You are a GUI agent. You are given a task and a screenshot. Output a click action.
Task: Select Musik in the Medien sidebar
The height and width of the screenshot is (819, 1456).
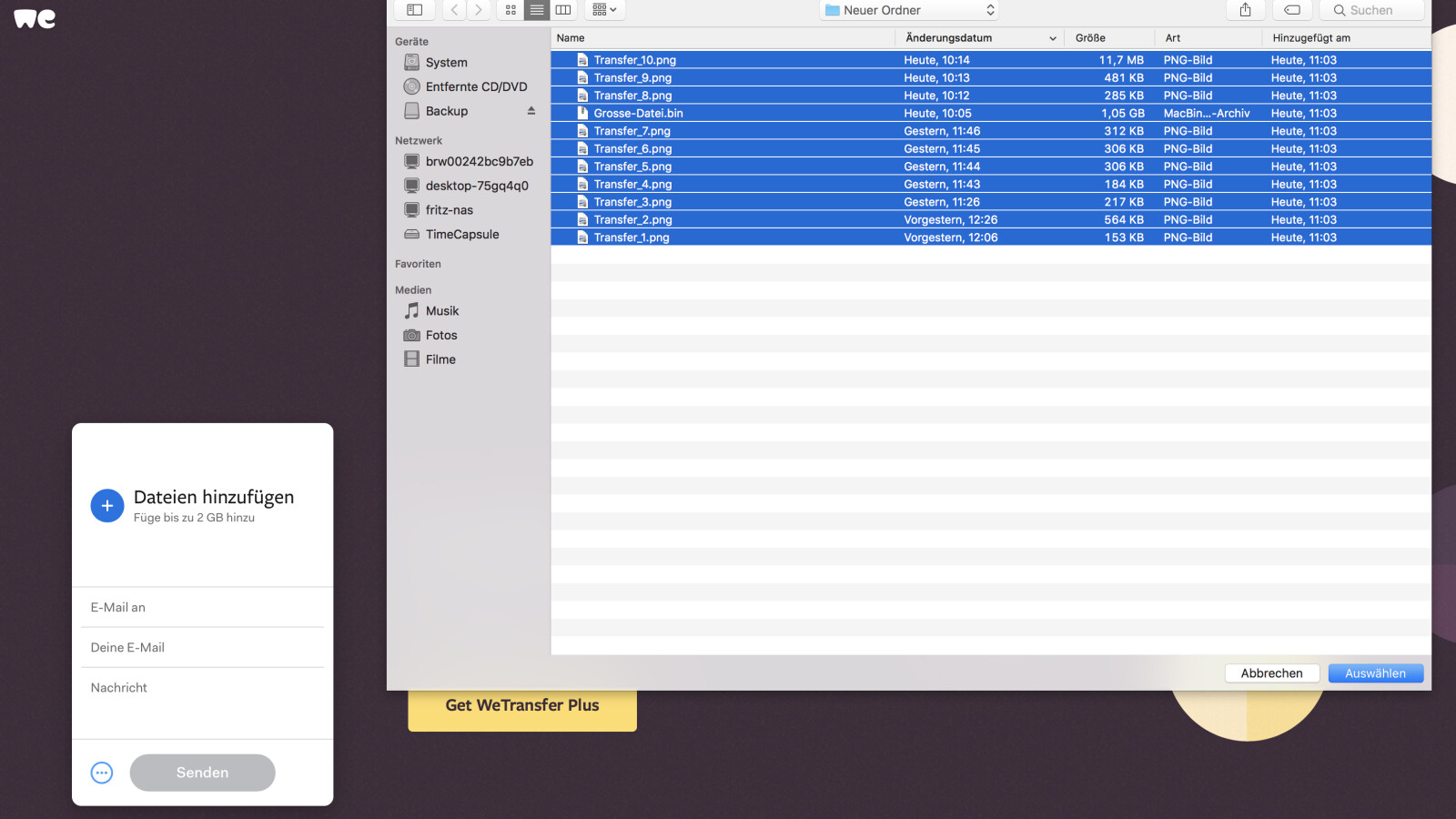(x=442, y=311)
